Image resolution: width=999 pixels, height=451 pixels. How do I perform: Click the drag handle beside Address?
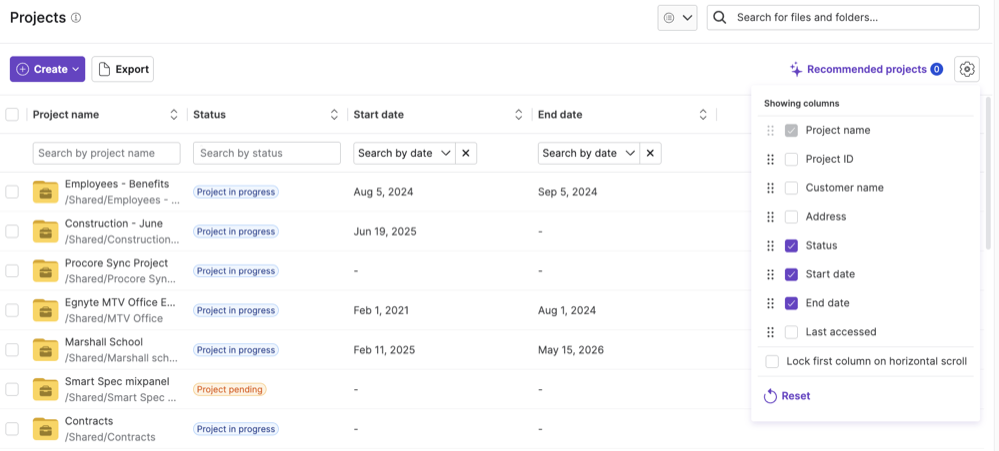770,217
